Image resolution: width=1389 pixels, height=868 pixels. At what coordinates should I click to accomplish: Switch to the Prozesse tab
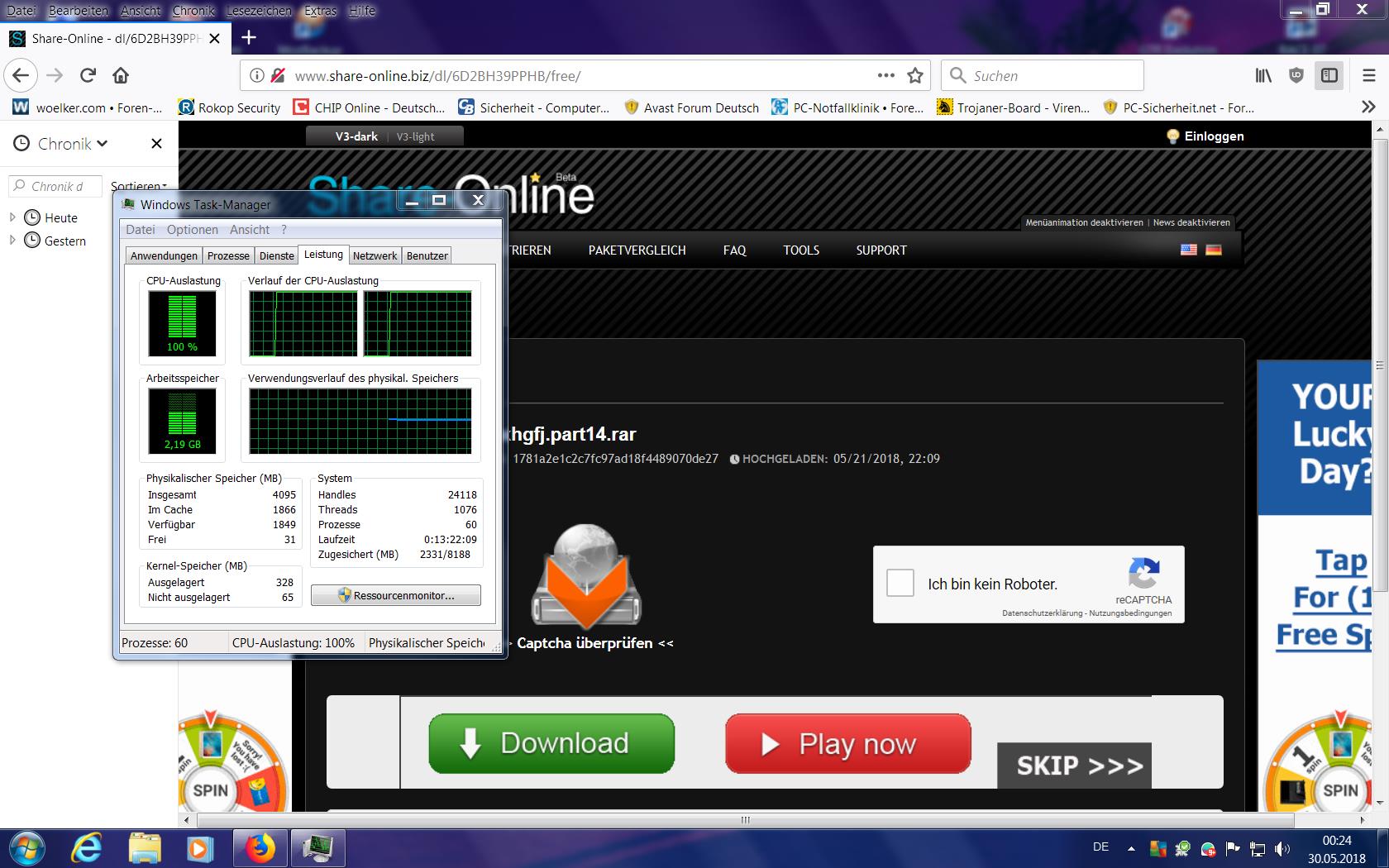pyautogui.click(x=228, y=255)
